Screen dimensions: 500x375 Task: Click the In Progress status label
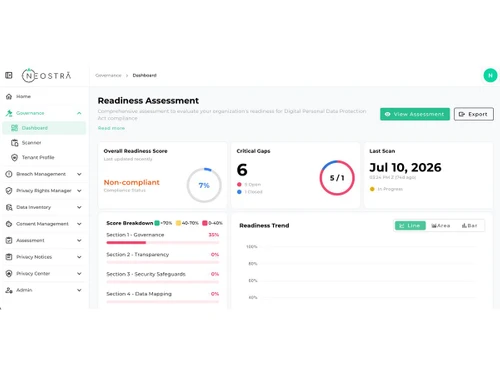pyautogui.click(x=390, y=189)
